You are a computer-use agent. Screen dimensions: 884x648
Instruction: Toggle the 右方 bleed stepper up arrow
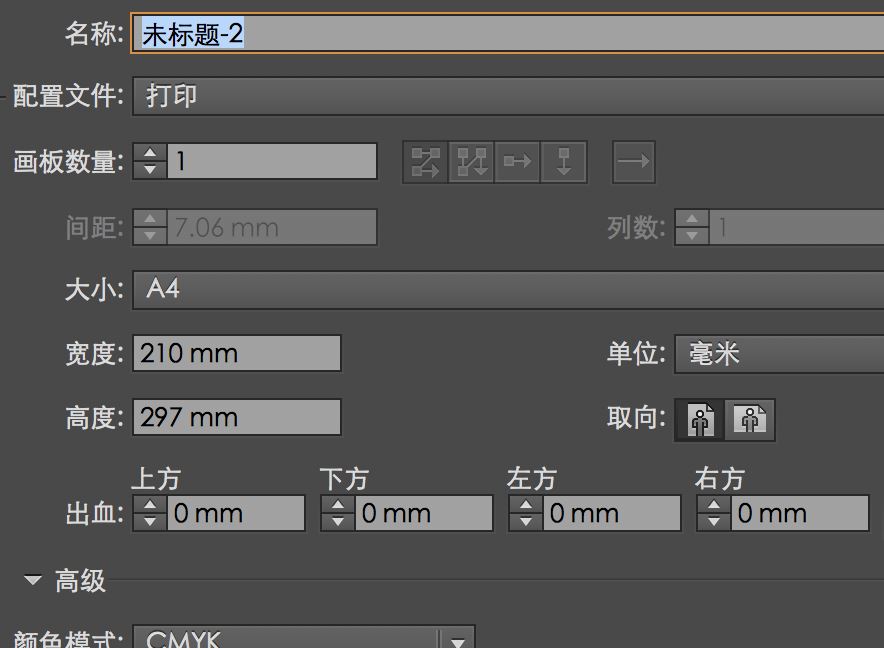713,505
